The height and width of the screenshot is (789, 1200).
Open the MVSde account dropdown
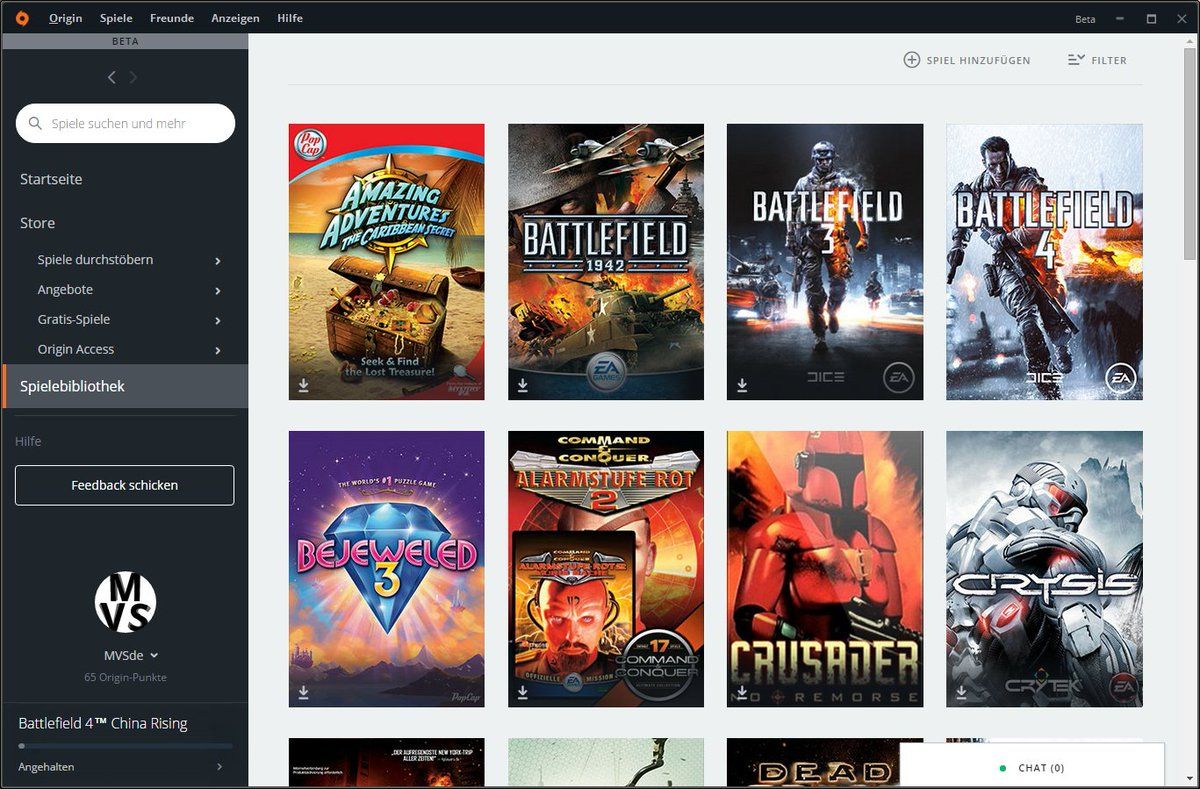click(131, 656)
